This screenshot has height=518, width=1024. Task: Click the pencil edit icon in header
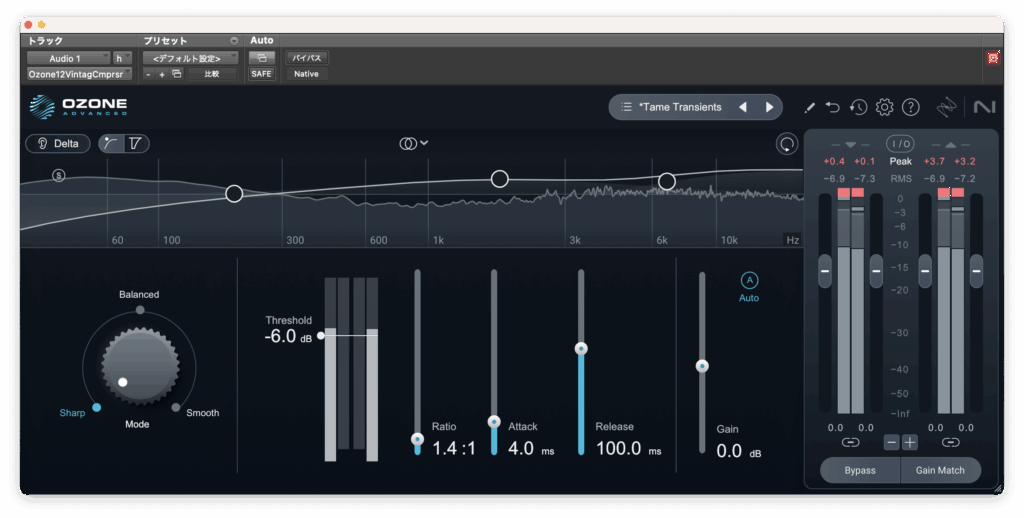pos(810,107)
